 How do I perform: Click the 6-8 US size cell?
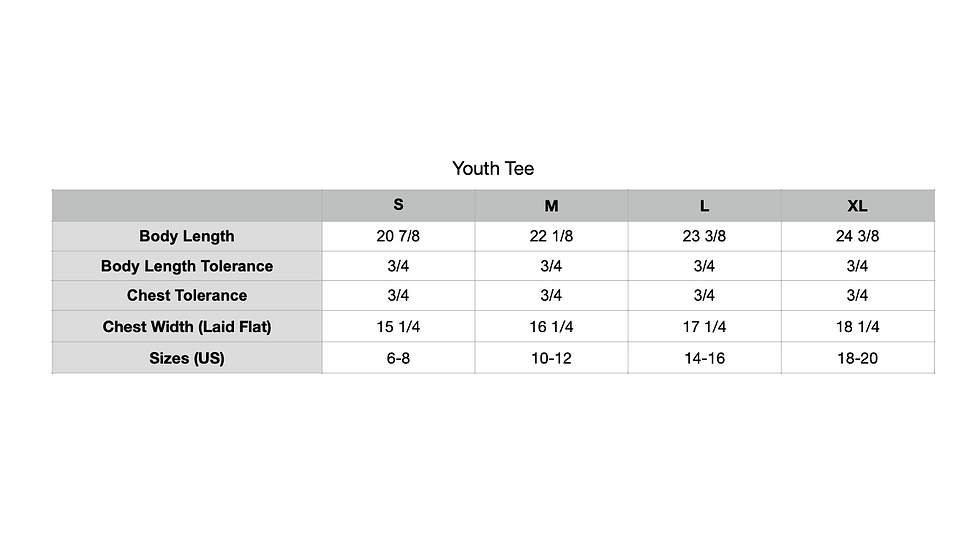(398, 359)
